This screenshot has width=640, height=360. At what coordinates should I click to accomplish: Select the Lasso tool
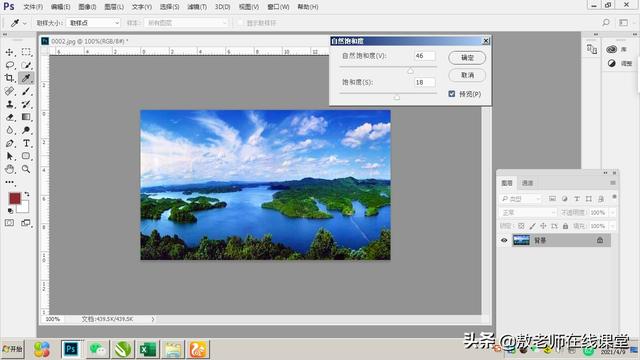(x=10, y=65)
